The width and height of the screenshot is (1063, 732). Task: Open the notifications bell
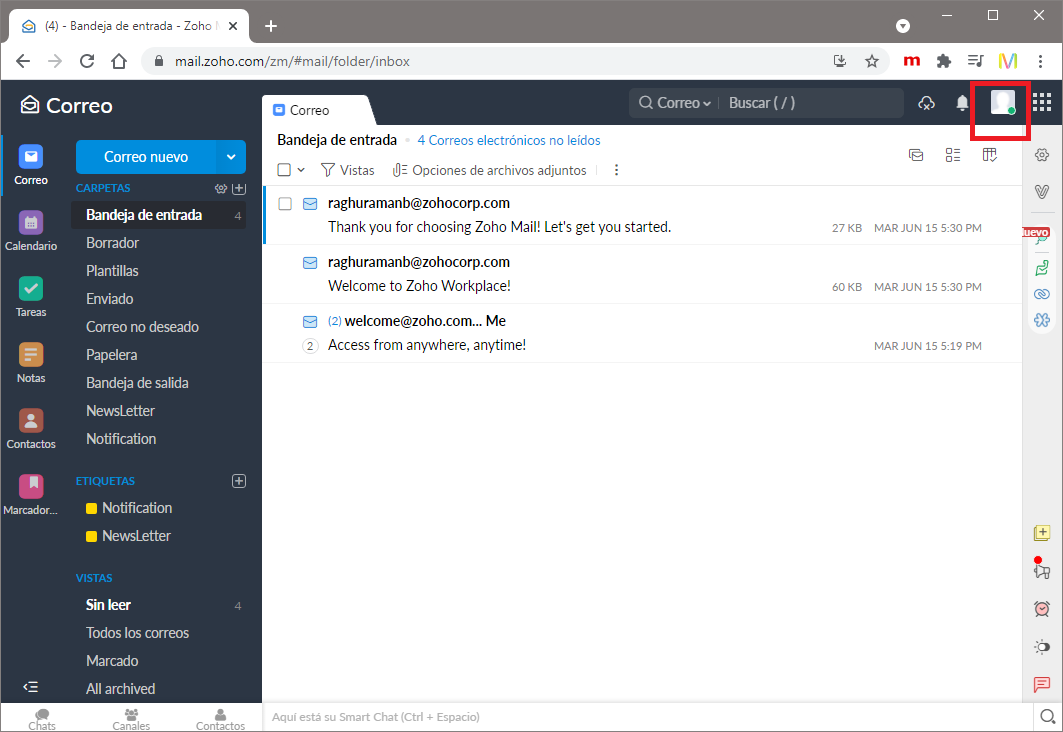pyautogui.click(x=962, y=103)
